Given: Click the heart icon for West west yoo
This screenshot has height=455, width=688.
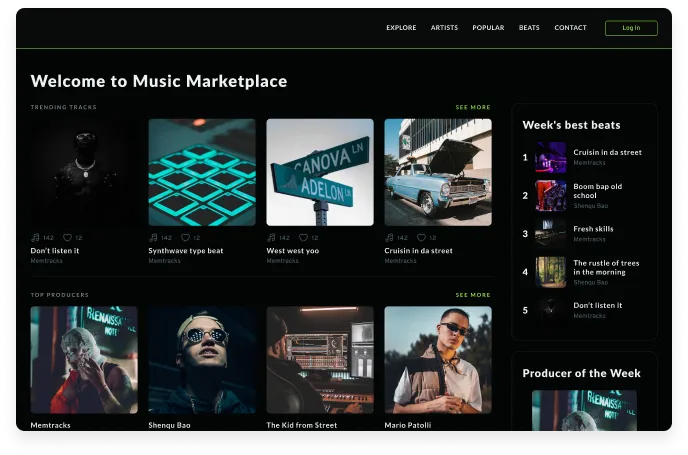Looking at the screenshot, I should click(303, 237).
